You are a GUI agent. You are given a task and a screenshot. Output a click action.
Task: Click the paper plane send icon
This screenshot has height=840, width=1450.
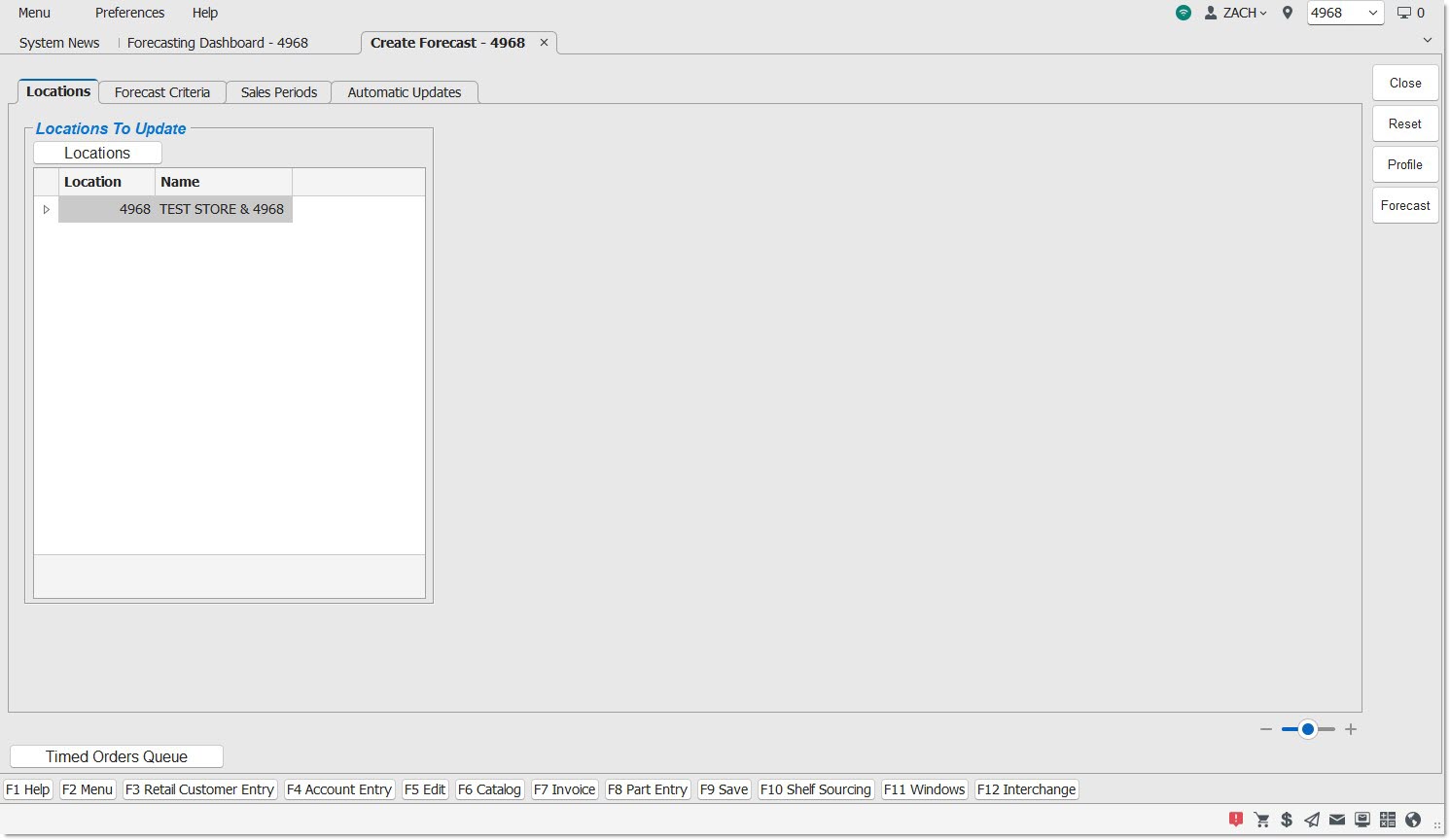point(1312,820)
